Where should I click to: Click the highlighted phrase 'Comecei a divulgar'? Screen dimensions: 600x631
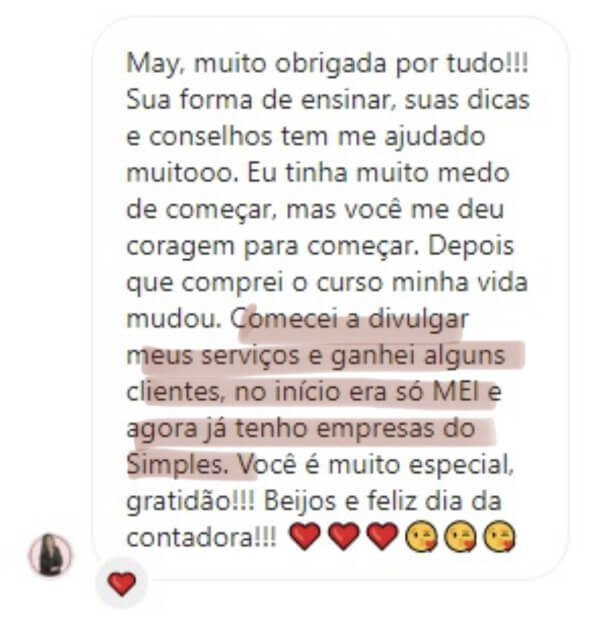[x=350, y=318]
